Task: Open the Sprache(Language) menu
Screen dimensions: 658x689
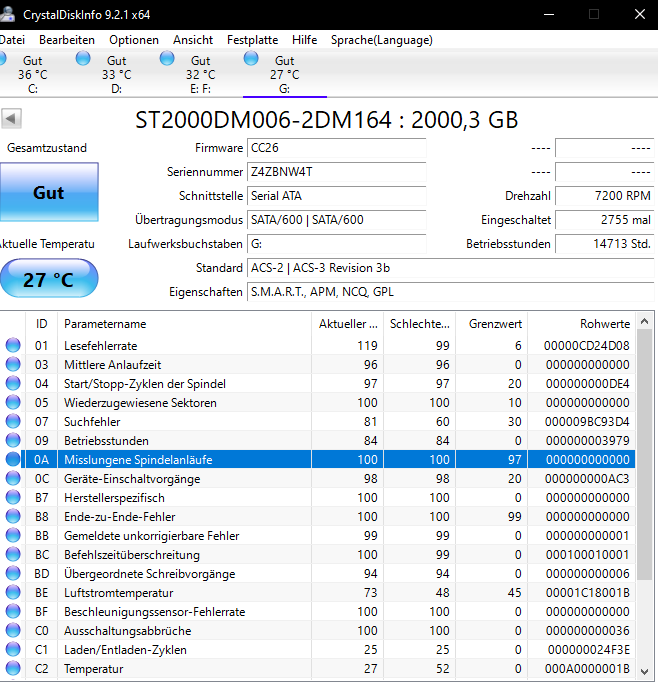Action: 382,40
